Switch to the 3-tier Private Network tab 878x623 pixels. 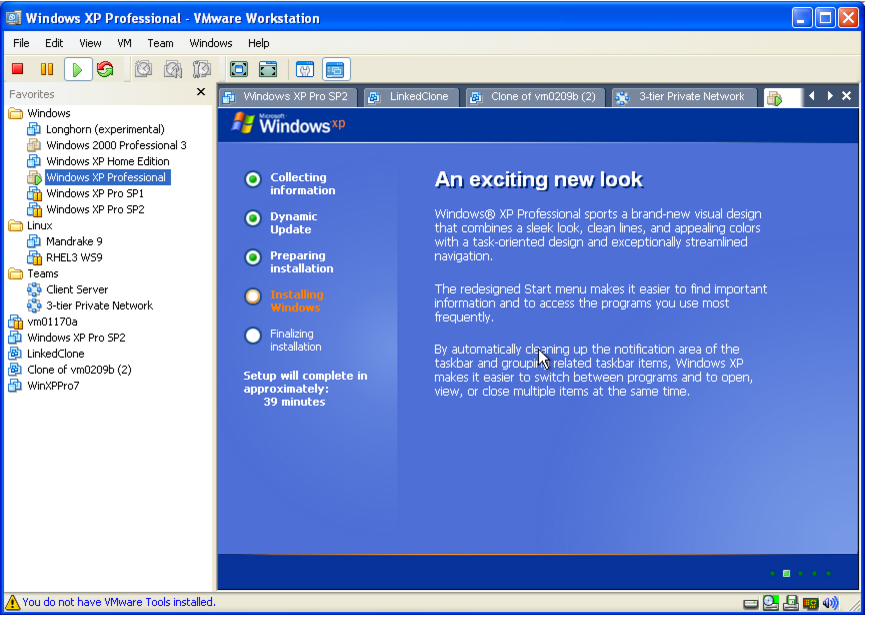click(x=684, y=97)
